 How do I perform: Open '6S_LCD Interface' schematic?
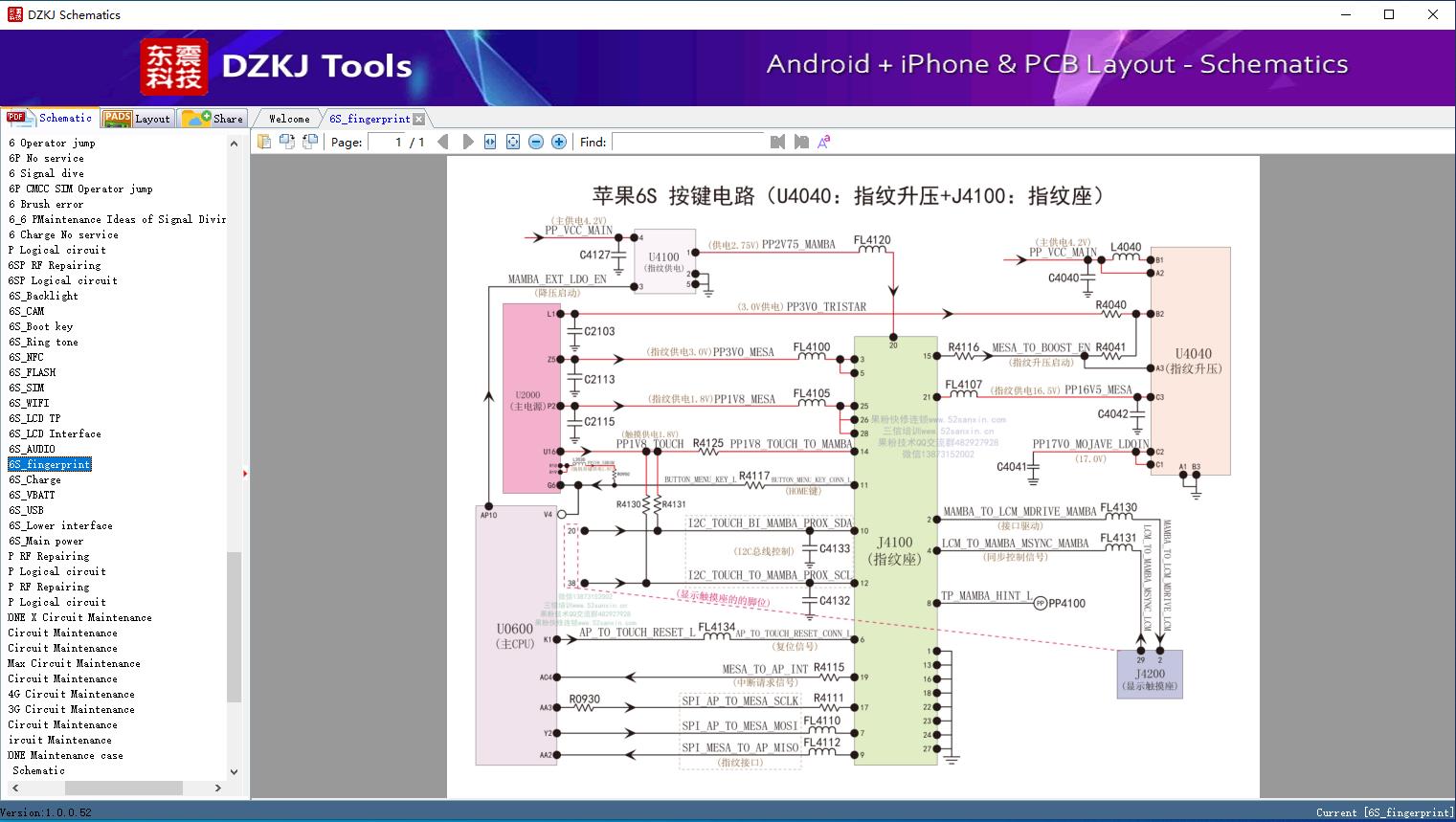pyautogui.click(x=55, y=433)
